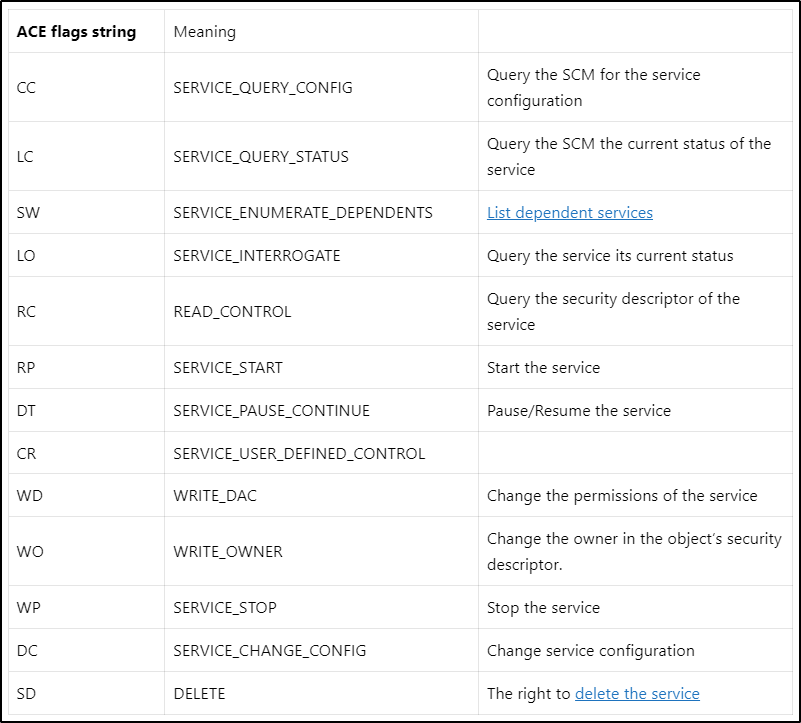801x723 pixels.
Task: Click the Meaning column header
Action: tap(205, 31)
